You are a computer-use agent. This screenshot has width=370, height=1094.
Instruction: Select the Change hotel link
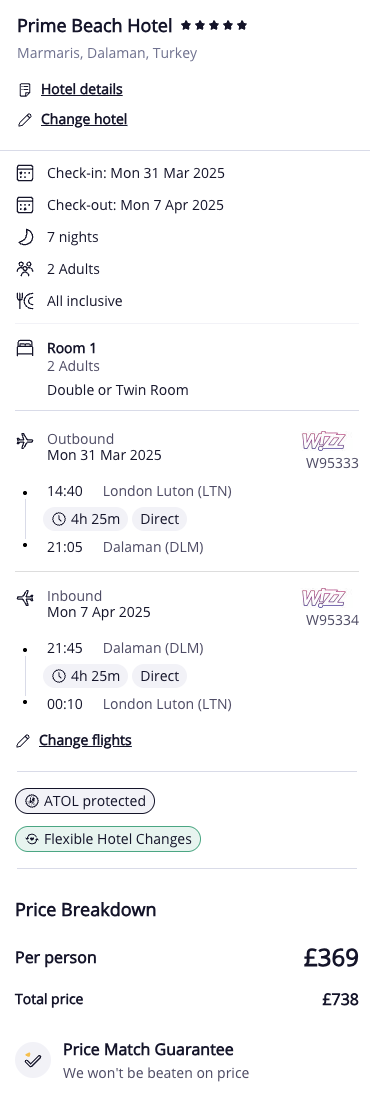84,119
